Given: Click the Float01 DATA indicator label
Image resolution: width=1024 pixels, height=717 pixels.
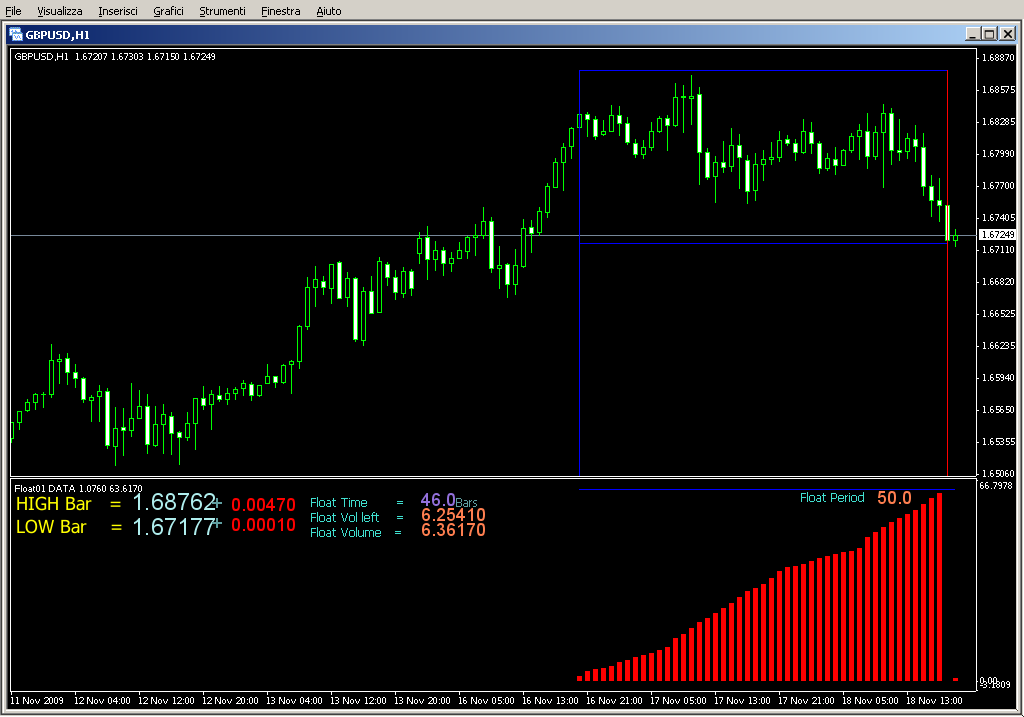Looking at the screenshot, I should tap(78, 488).
